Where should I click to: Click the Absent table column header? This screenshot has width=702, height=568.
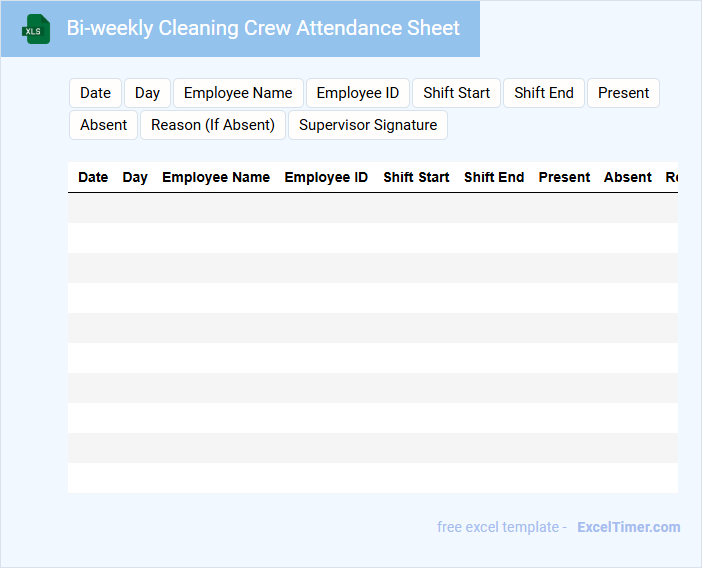click(x=628, y=177)
